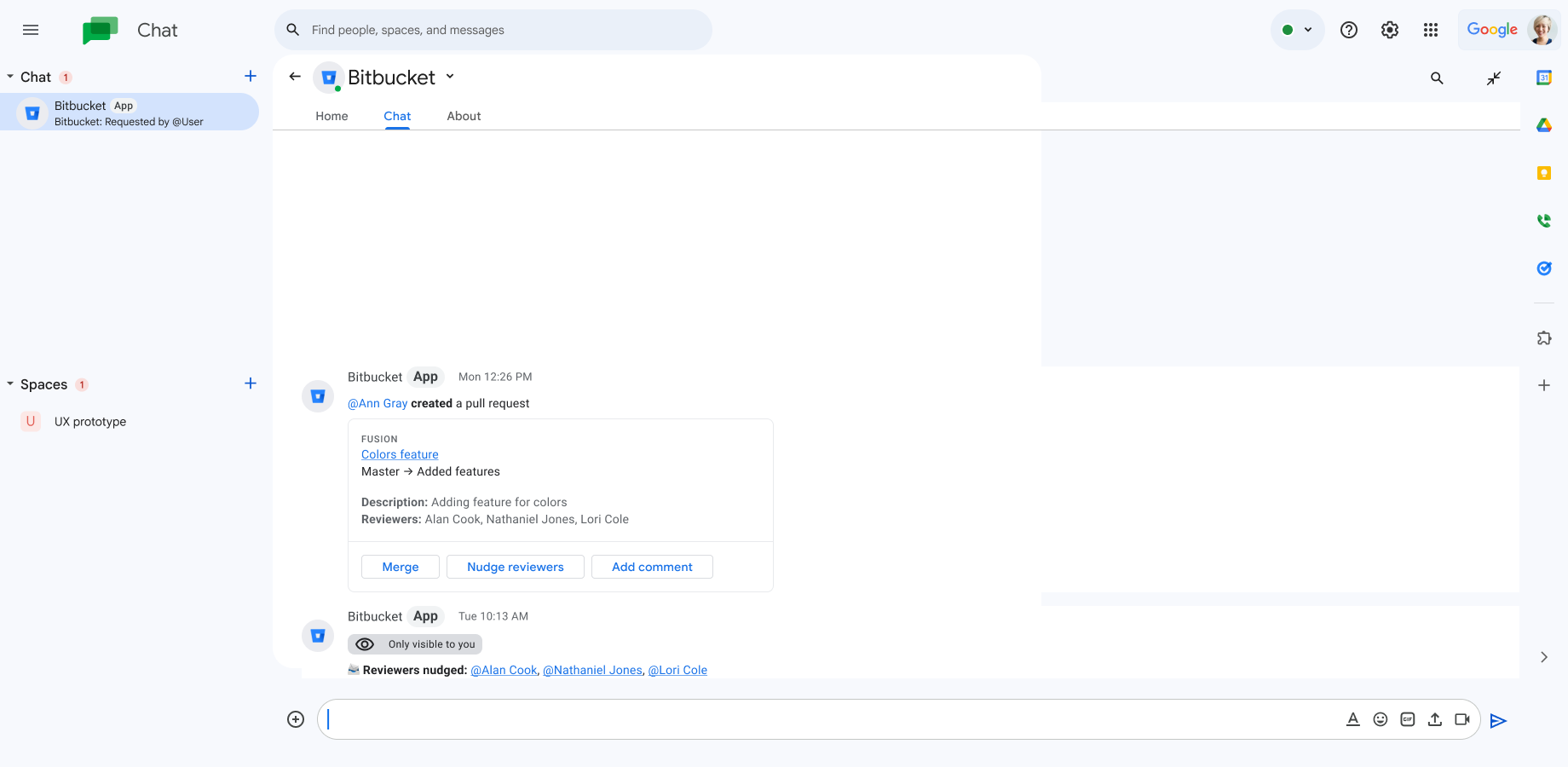Open the GIF picker
The width and height of the screenshot is (1568, 767).
point(1408,719)
